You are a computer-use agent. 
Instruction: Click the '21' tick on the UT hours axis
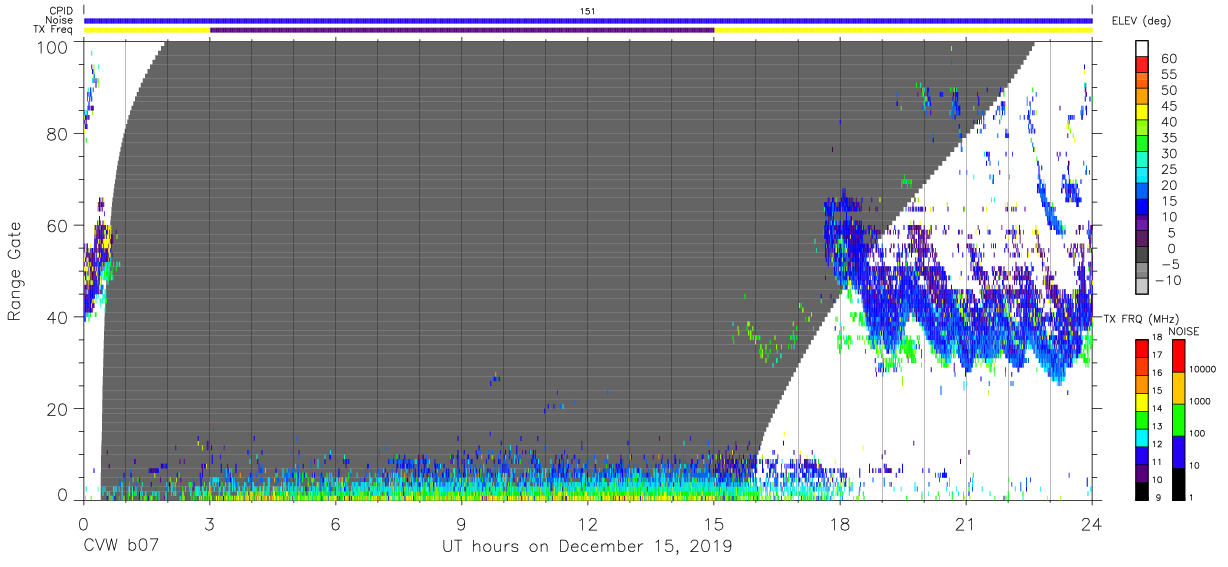click(966, 522)
